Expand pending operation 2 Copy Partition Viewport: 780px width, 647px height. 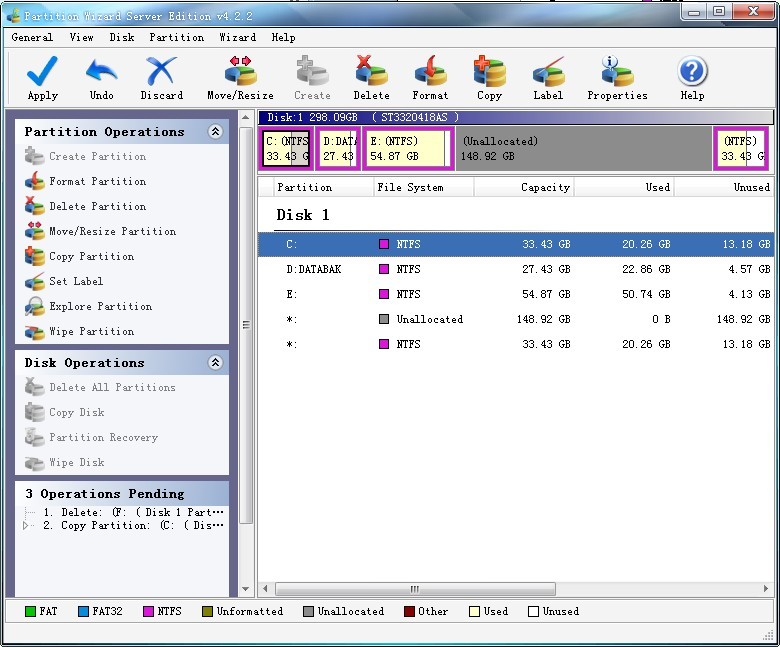tap(25, 525)
